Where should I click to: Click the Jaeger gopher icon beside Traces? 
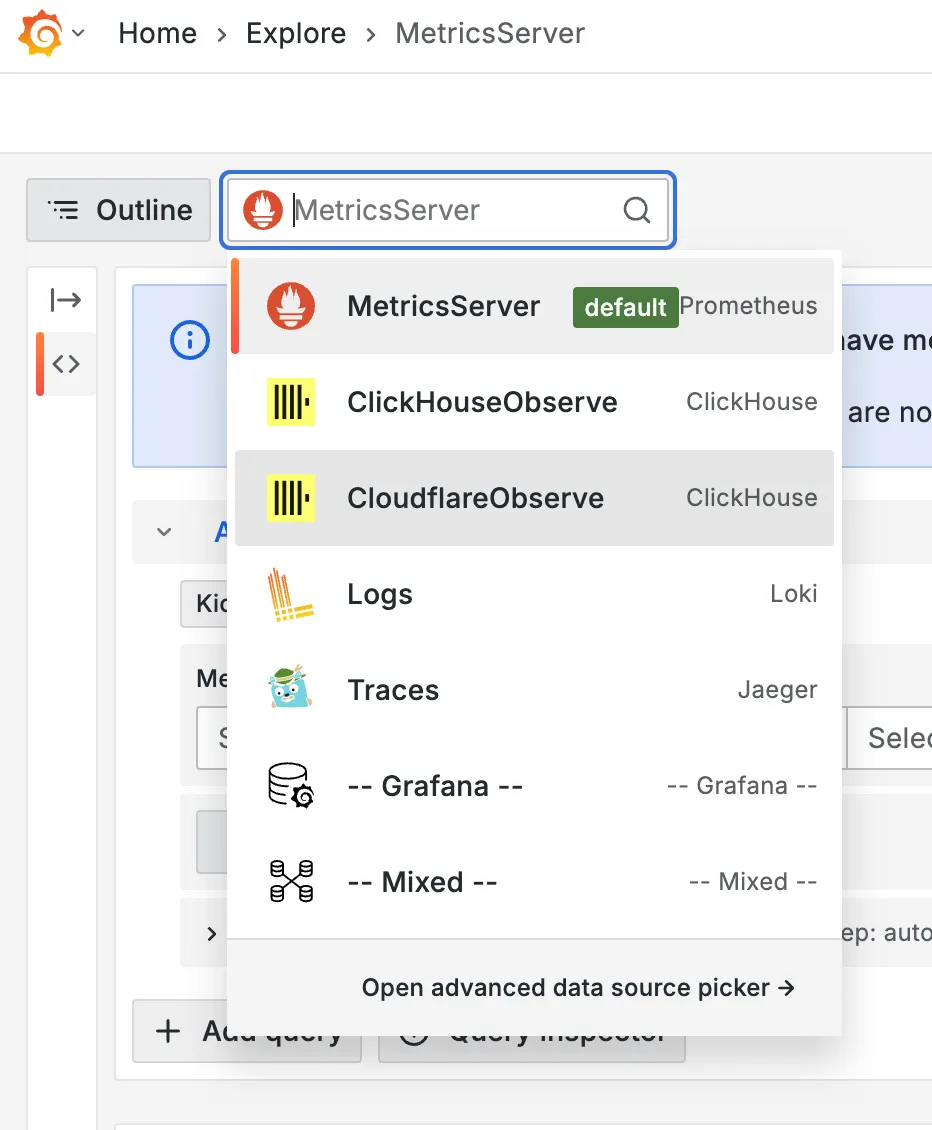pos(290,688)
